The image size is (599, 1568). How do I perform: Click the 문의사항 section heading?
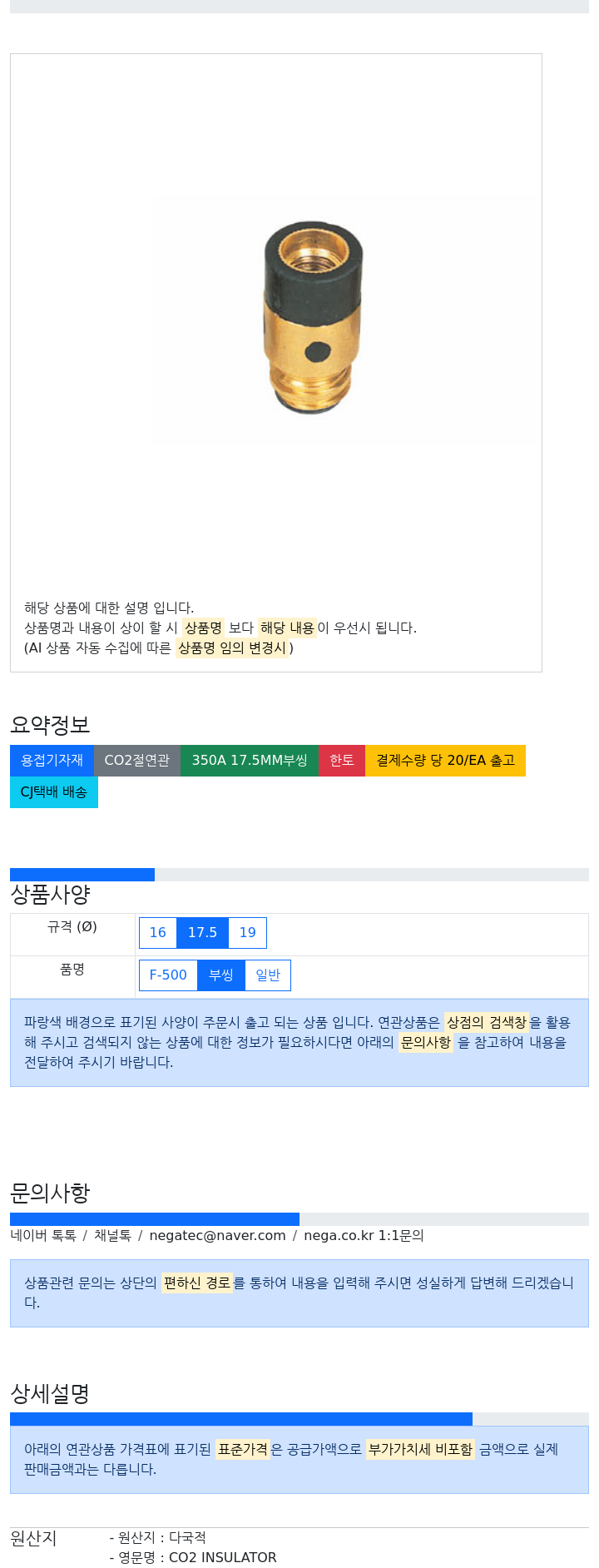point(50,1193)
